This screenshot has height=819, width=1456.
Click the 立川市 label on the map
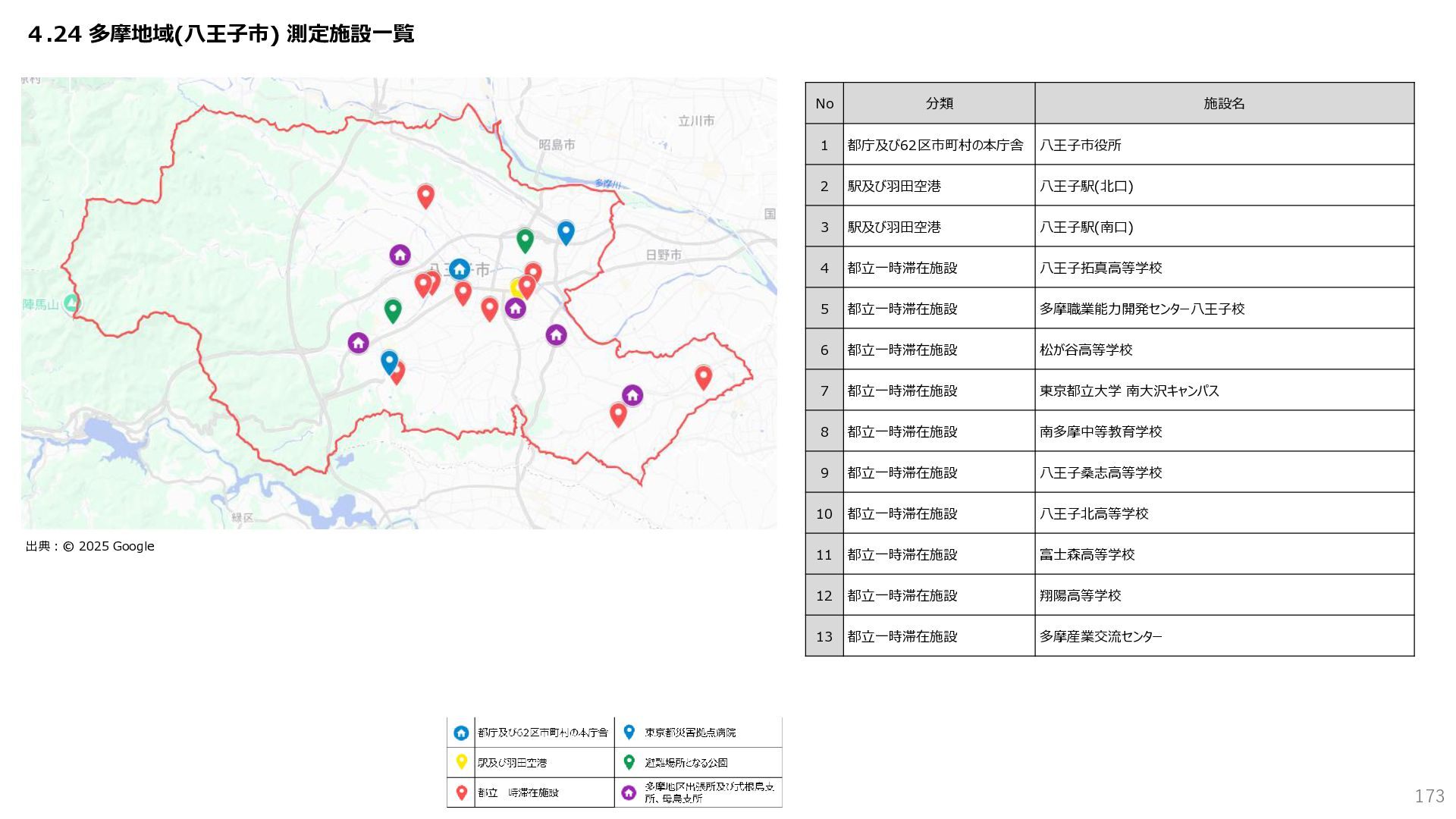(x=695, y=121)
